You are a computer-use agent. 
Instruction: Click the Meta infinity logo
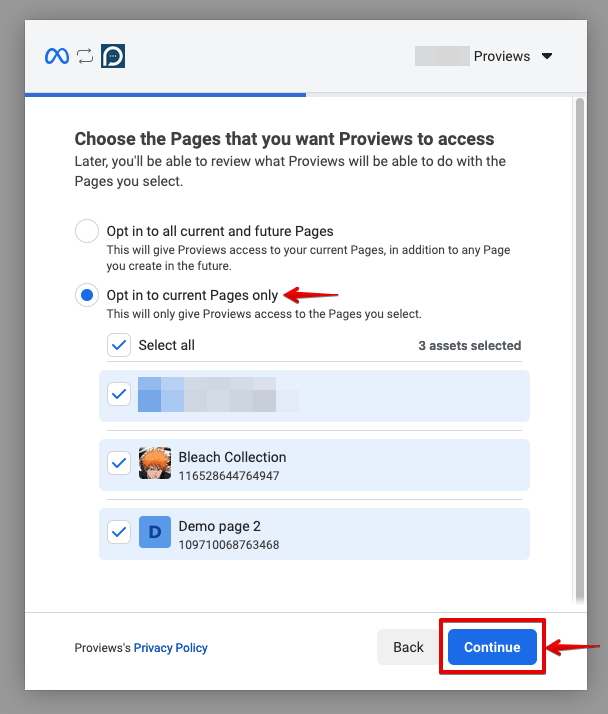56,56
